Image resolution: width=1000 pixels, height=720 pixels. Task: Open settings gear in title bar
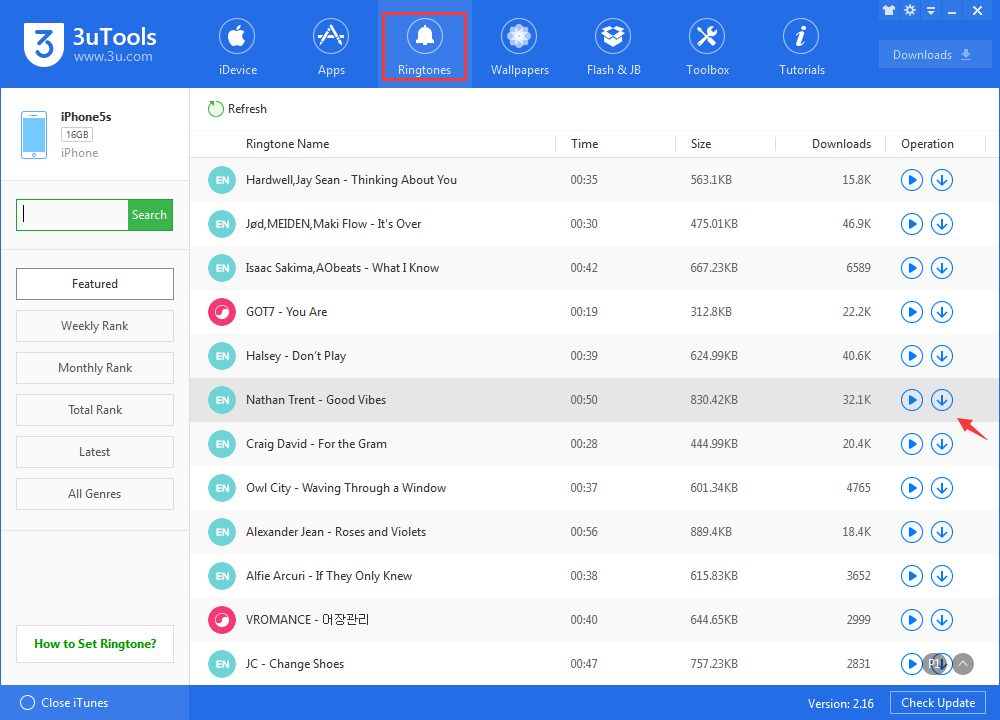click(910, 10)
